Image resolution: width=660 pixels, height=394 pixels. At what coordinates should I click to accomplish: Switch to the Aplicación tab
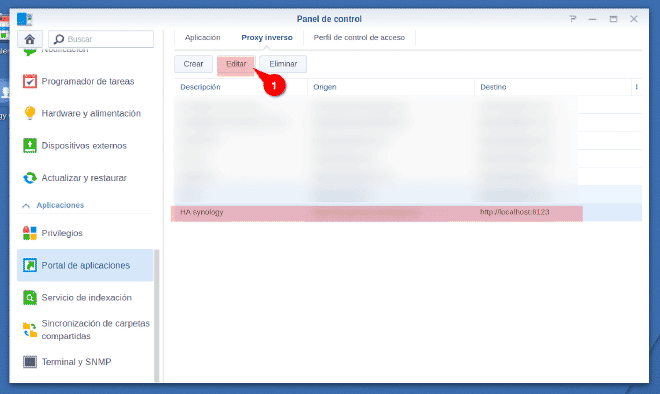[202, 37]
